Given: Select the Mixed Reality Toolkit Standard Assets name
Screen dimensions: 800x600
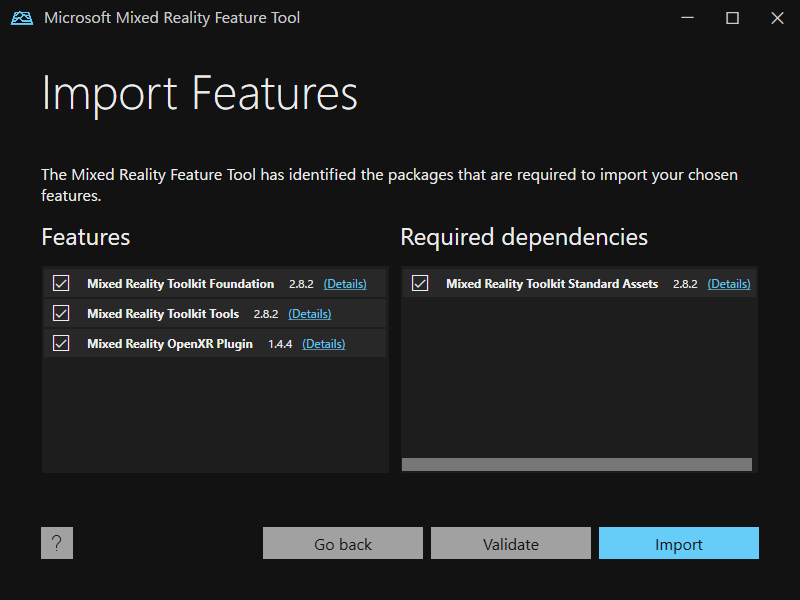Looking at the screenshot, I should tap(552, 284).
